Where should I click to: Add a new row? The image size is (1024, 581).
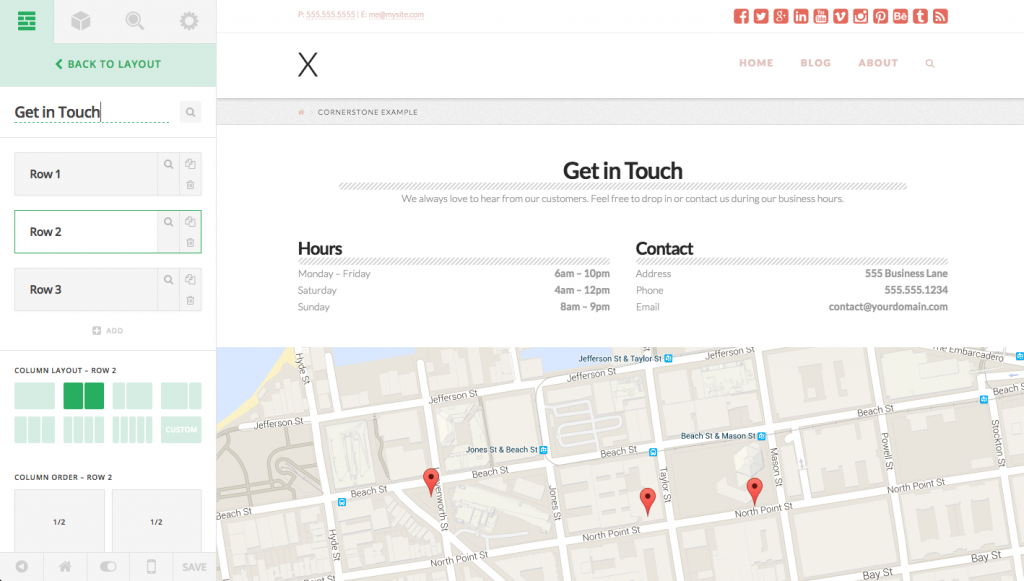(108, 330)
